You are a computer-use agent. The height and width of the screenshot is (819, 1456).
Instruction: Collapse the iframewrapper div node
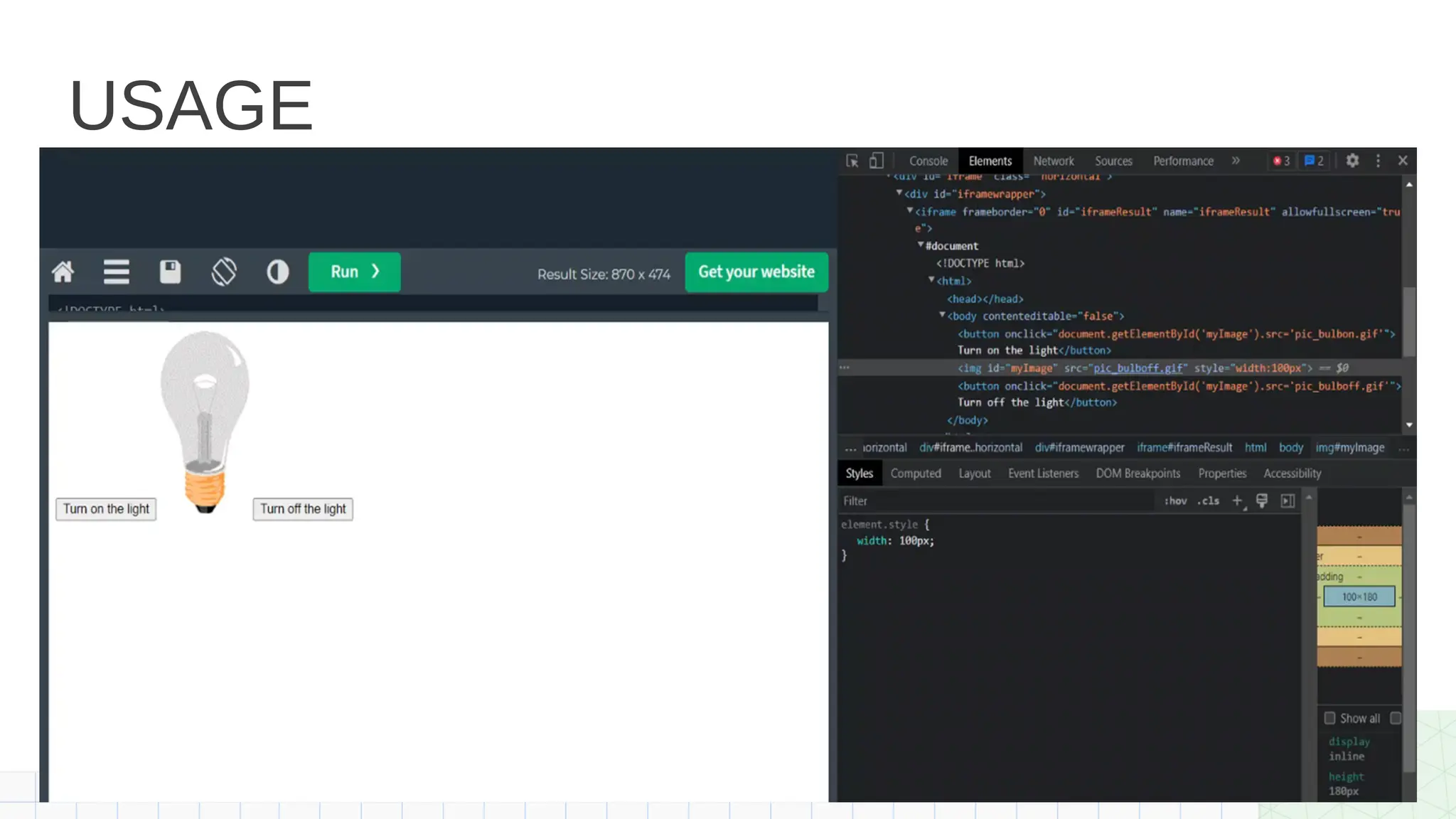[x=899, y=193]
